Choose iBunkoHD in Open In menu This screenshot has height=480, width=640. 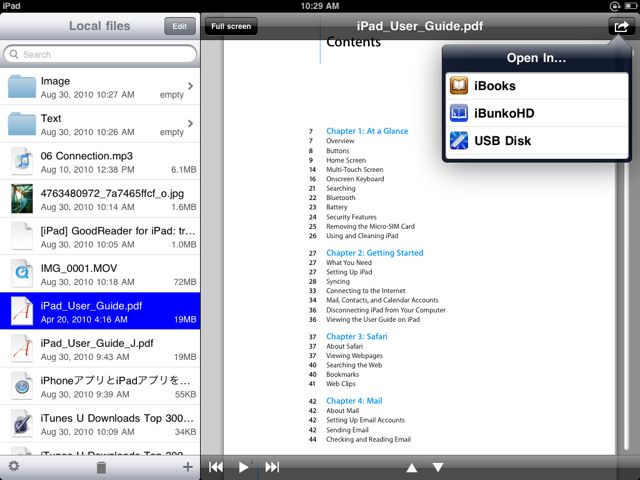(x=537, y=113)
